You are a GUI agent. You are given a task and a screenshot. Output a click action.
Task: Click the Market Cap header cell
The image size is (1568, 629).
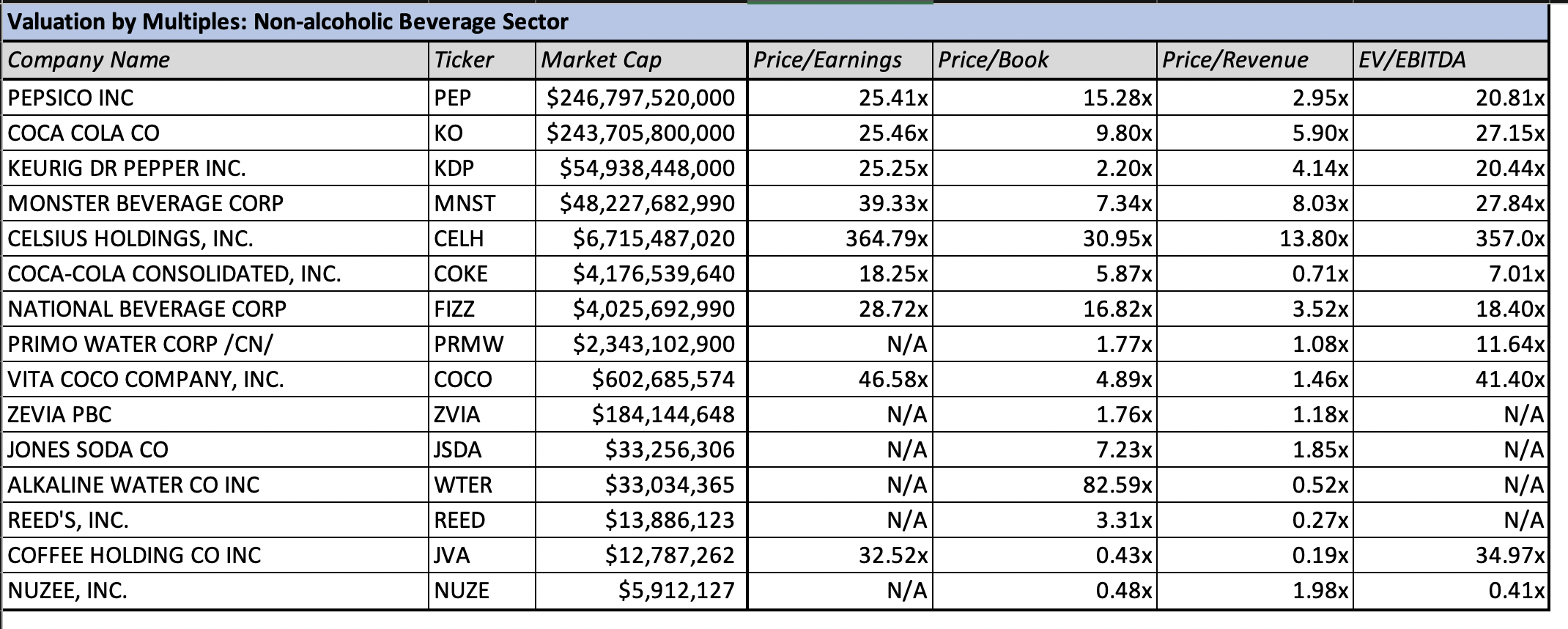[641, 60]
